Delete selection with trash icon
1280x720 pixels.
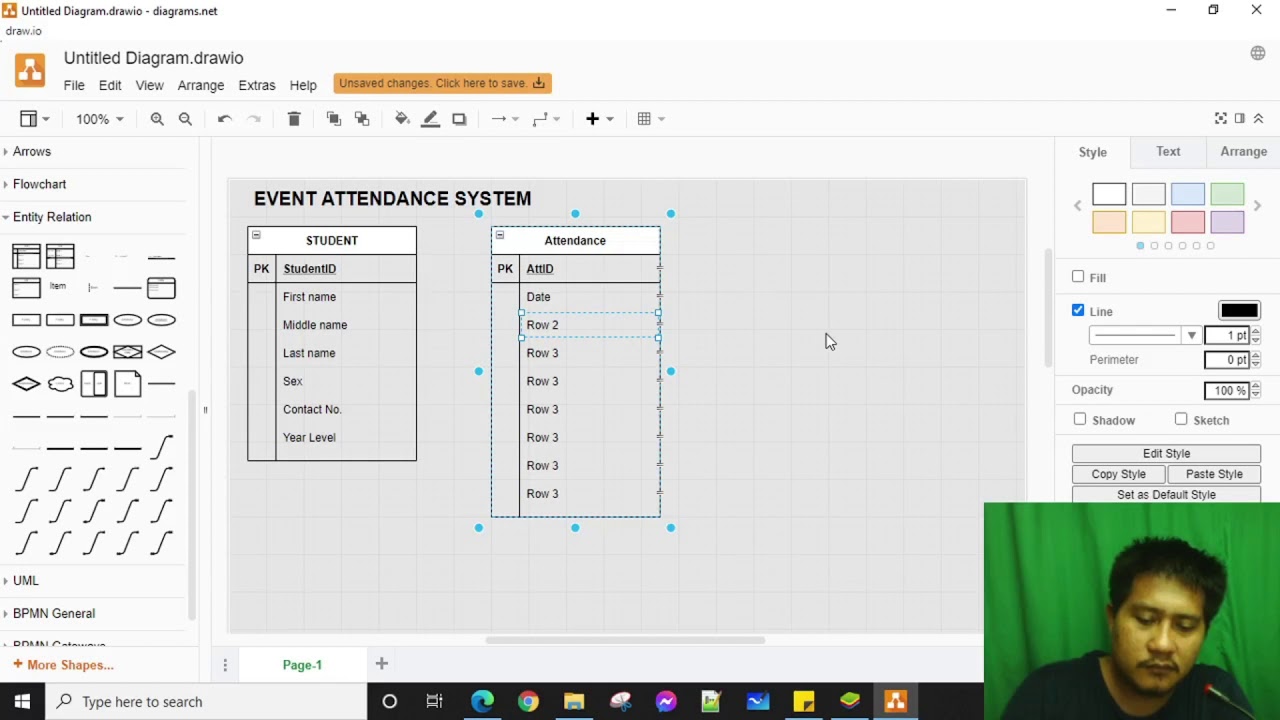pos(294,119)
